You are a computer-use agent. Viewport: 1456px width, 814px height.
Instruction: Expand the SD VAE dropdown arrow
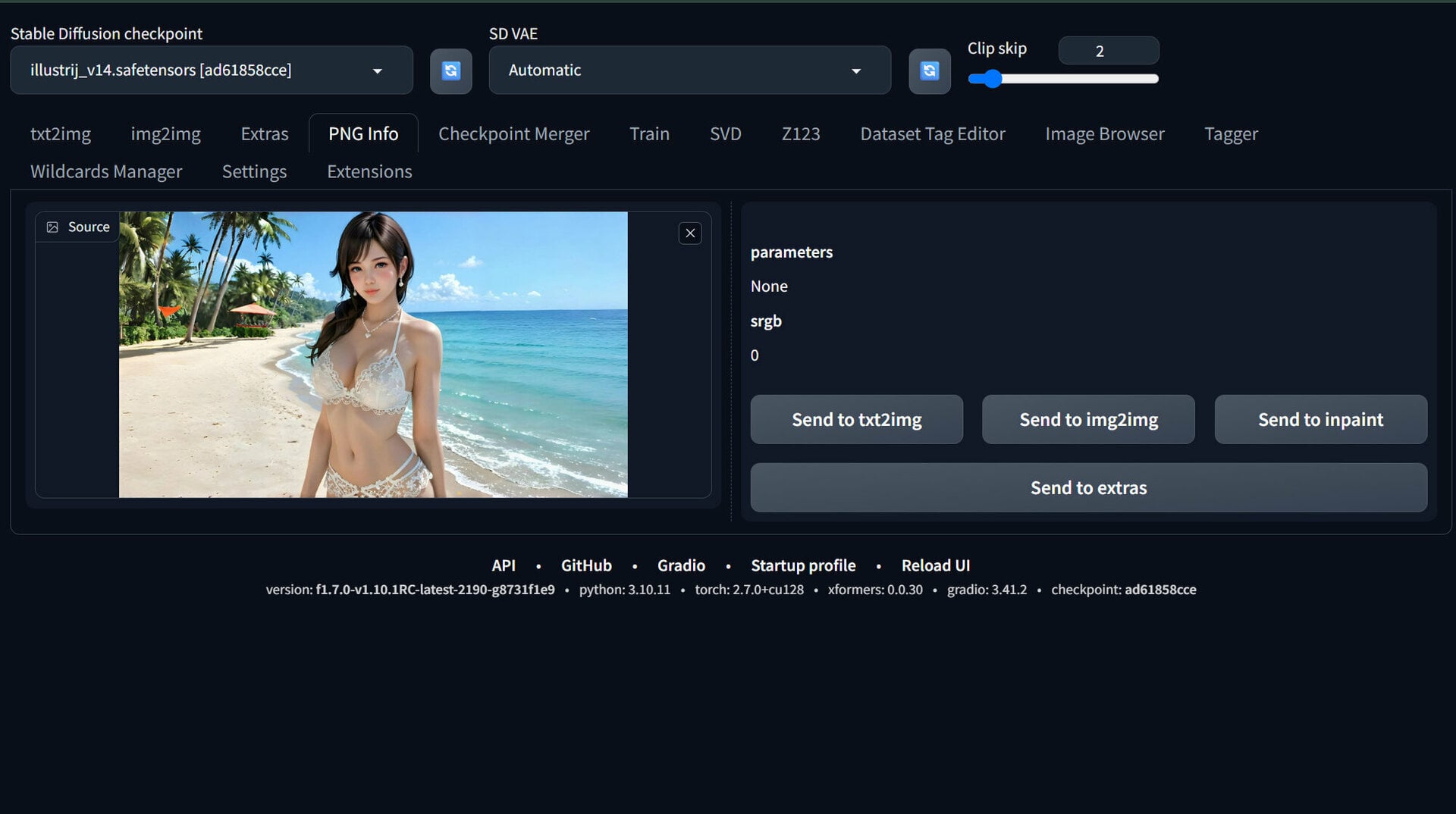click(x=856, y=71)
